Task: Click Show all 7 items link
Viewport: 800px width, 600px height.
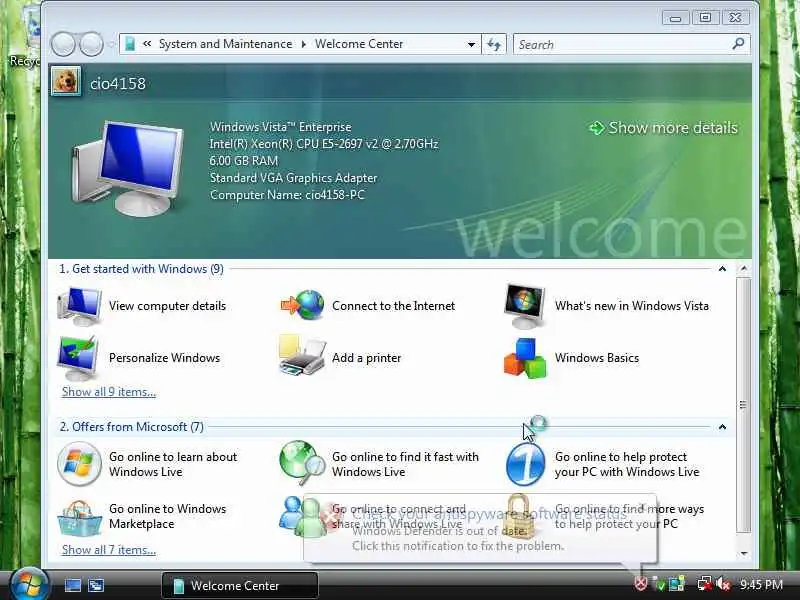Action: tap(109, 550)
